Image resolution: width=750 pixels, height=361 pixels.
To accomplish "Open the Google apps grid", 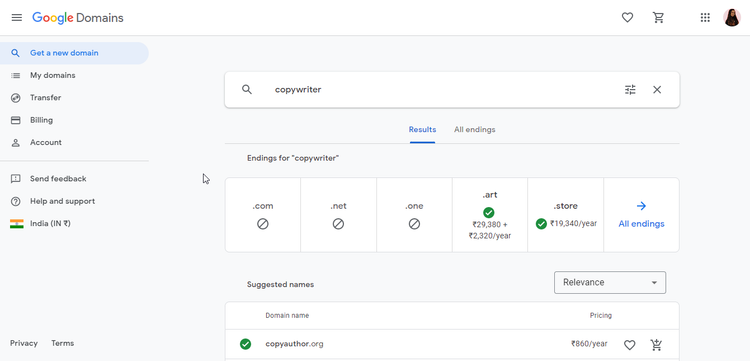I will click(x=705, y=18).
